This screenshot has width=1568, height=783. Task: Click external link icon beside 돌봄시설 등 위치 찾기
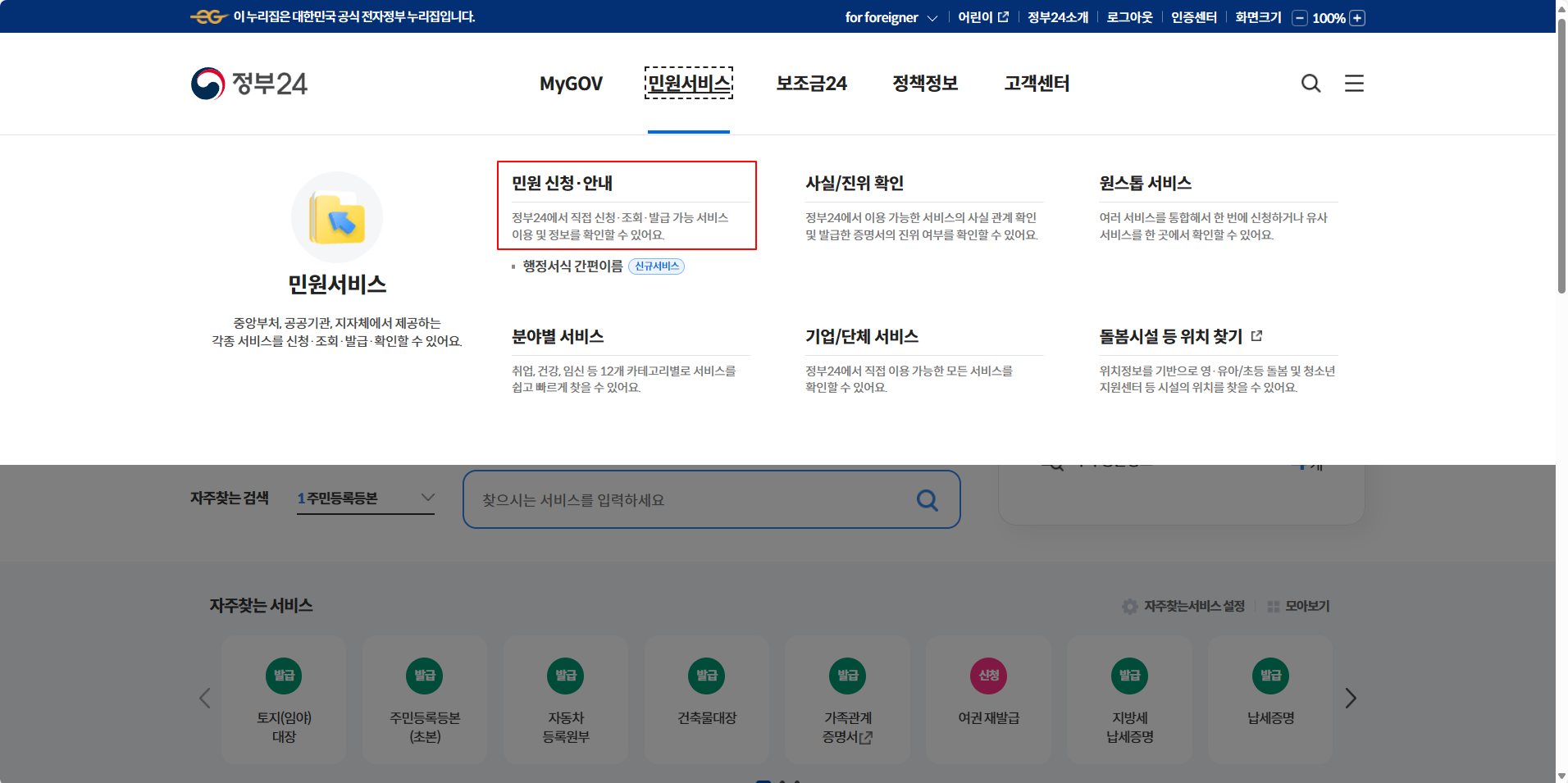[x=1256, y=336]
